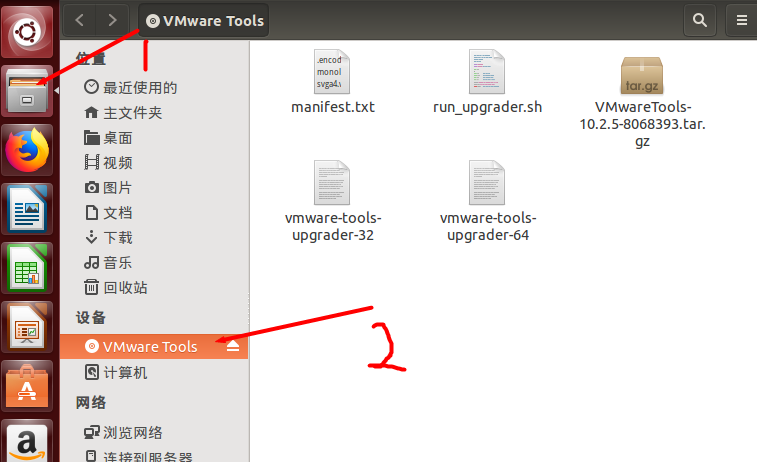Click the house icon beside Home folder
The height and width of the screenshot is (462, 757).
[x=91, y=112]
